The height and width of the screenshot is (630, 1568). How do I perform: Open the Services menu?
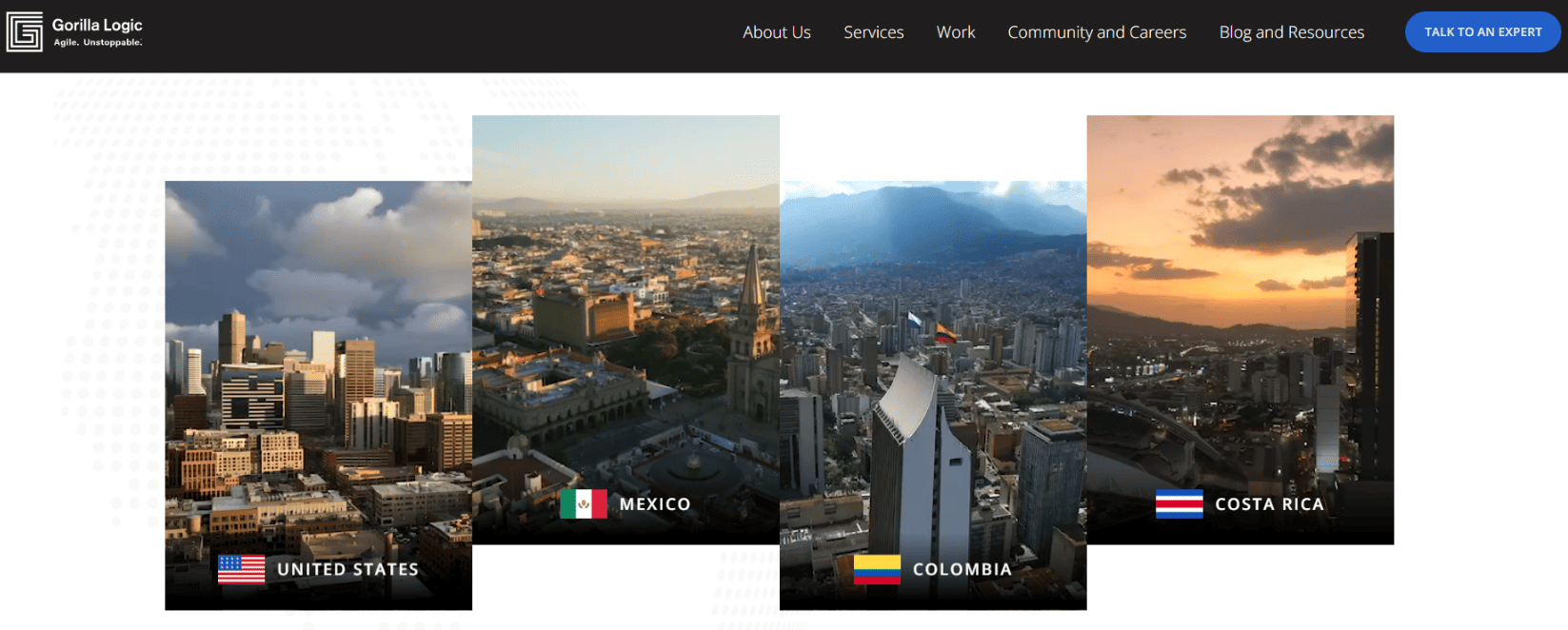(x=873, y=32)
